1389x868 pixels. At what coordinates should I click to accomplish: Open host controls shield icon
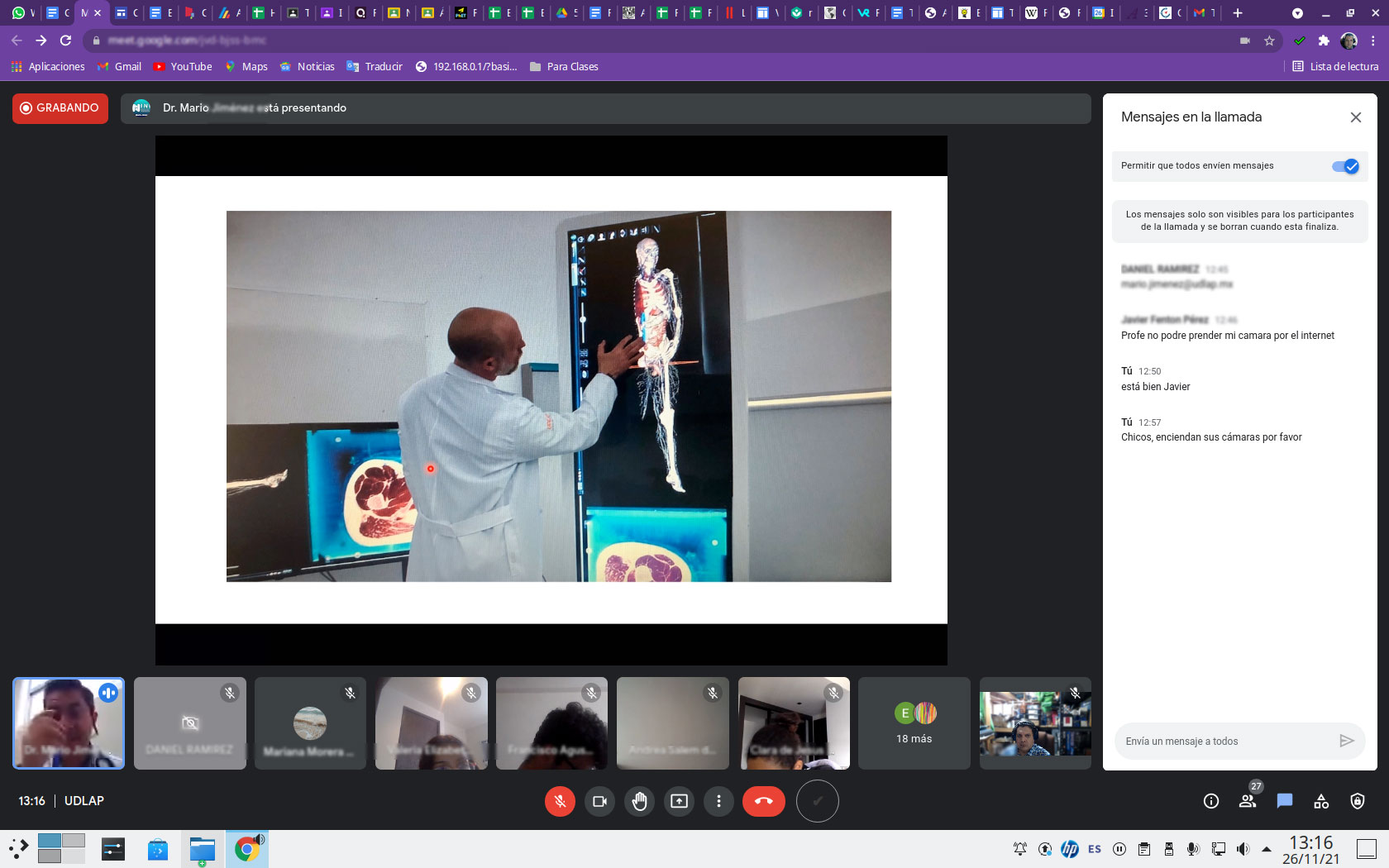coord(1358,801)
